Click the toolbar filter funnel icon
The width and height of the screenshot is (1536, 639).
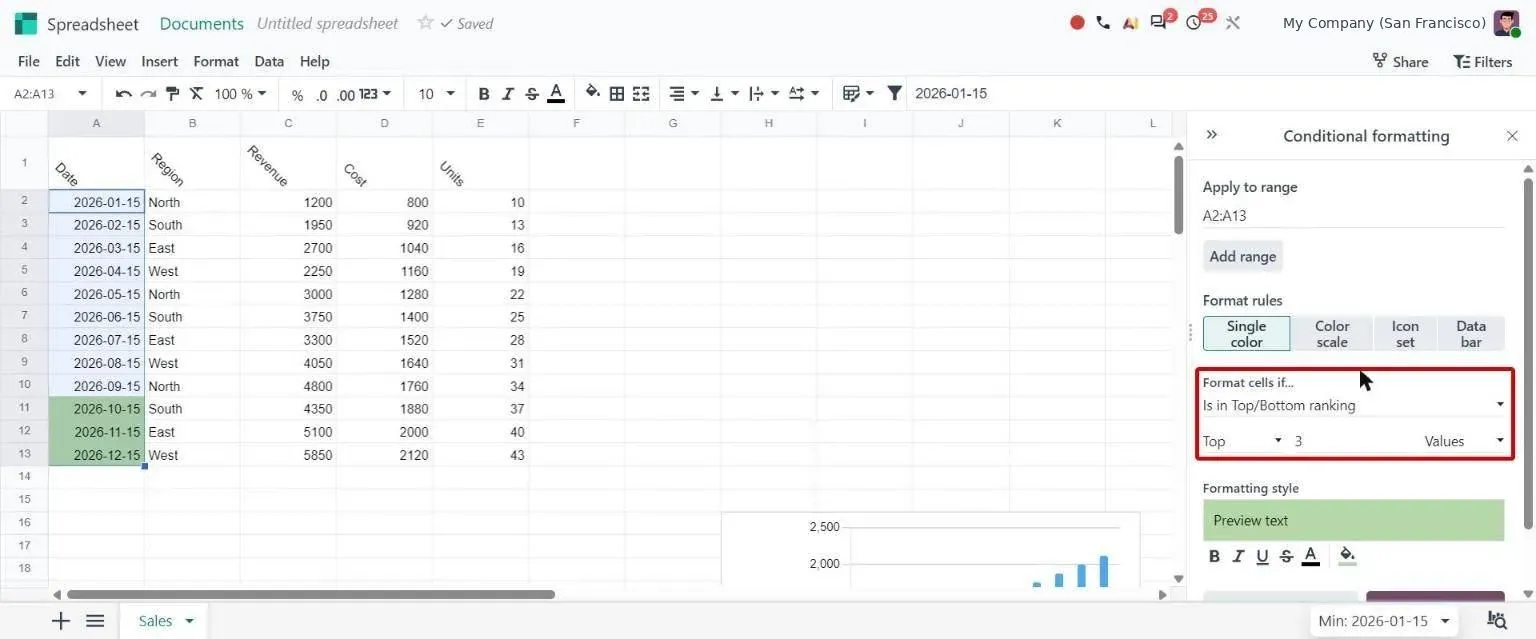pos(895,93)
